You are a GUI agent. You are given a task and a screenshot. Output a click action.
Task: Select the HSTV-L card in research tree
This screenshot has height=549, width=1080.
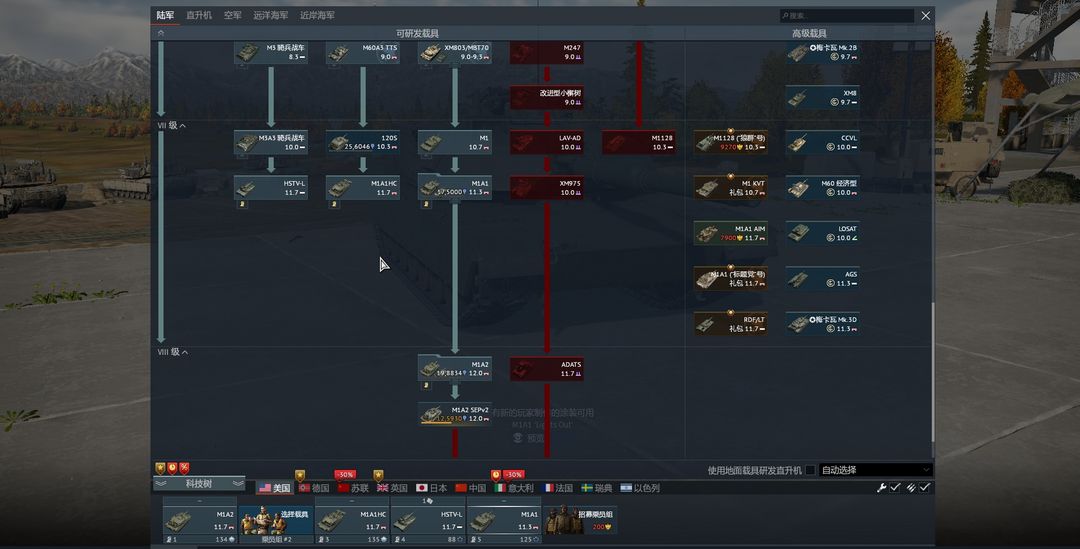(271, 188)
